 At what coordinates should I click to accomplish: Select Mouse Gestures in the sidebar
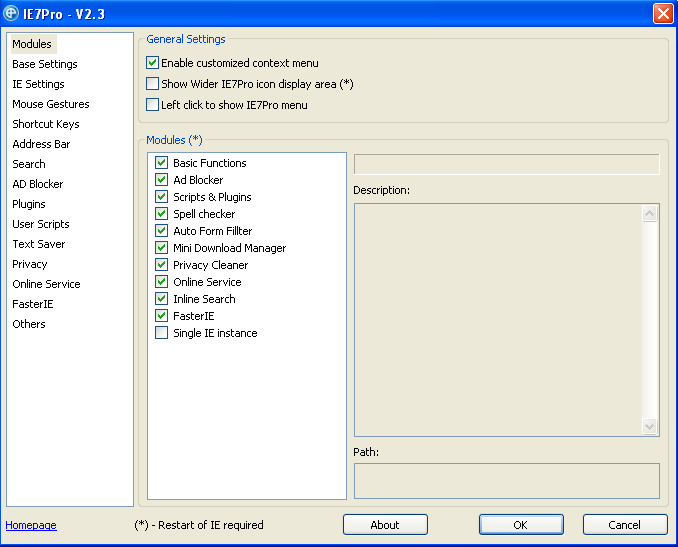click(51, 104)
